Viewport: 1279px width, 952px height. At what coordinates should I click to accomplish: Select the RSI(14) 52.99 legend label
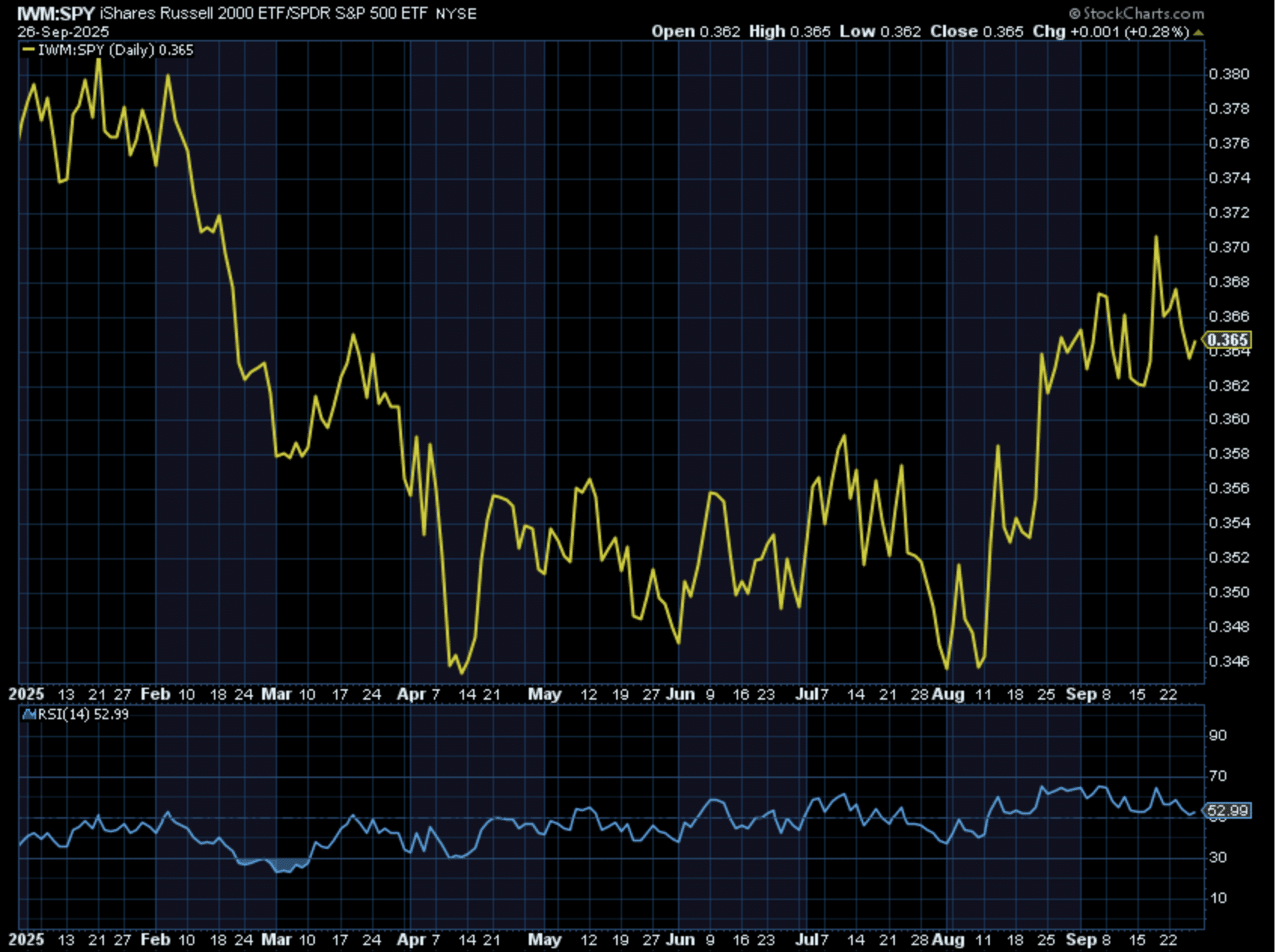coord(83,714)
